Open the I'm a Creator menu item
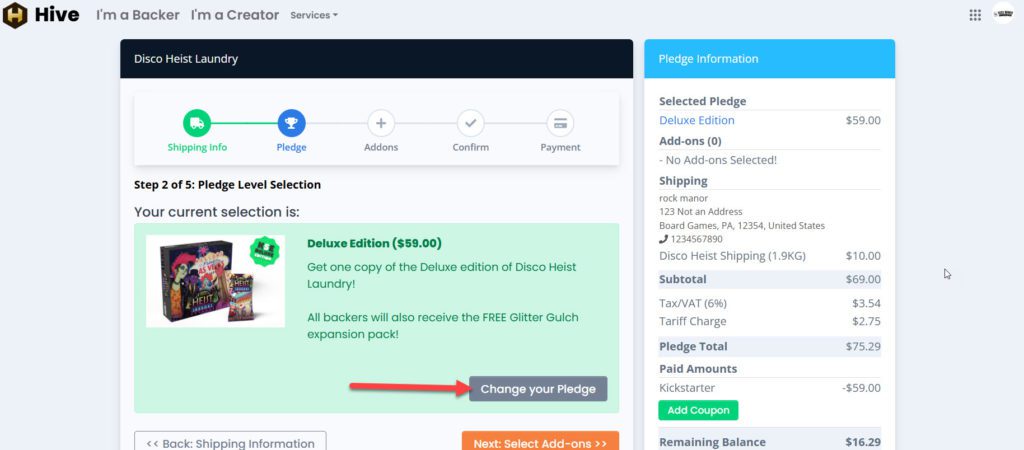Screen dimensions: 1024x450 [x=236, y=15]
